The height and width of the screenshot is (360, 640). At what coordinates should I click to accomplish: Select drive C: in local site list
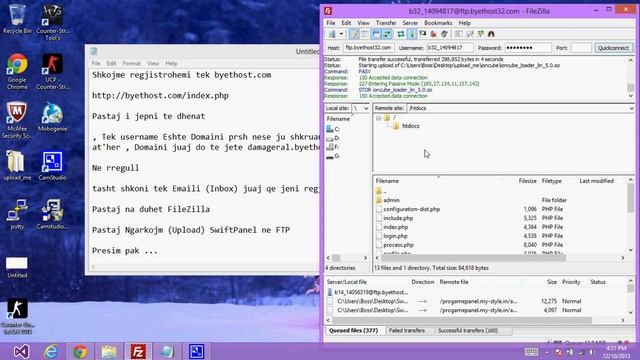(333, 129)
